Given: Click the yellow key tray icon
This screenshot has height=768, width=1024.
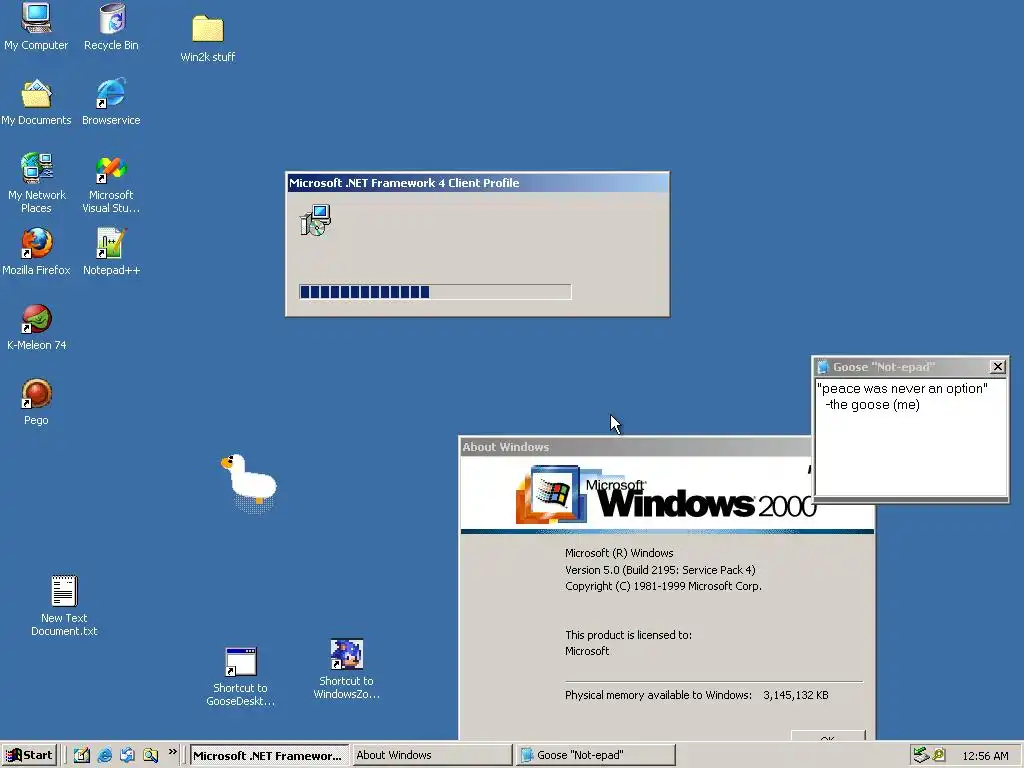Looking at the screenshot, I should pos(939,755).
